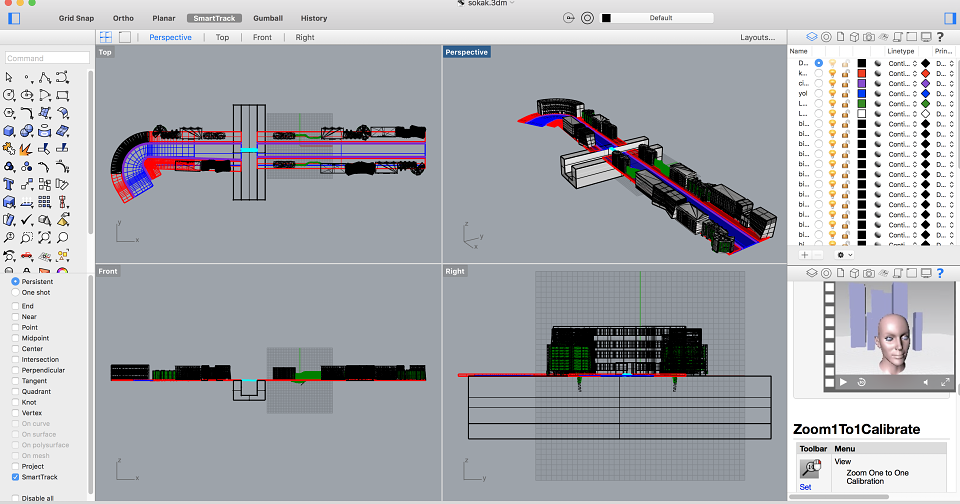Pick the Circle tool in the tool palette
Viewport: 960px width, 504px height.
(x=9, y=95)
